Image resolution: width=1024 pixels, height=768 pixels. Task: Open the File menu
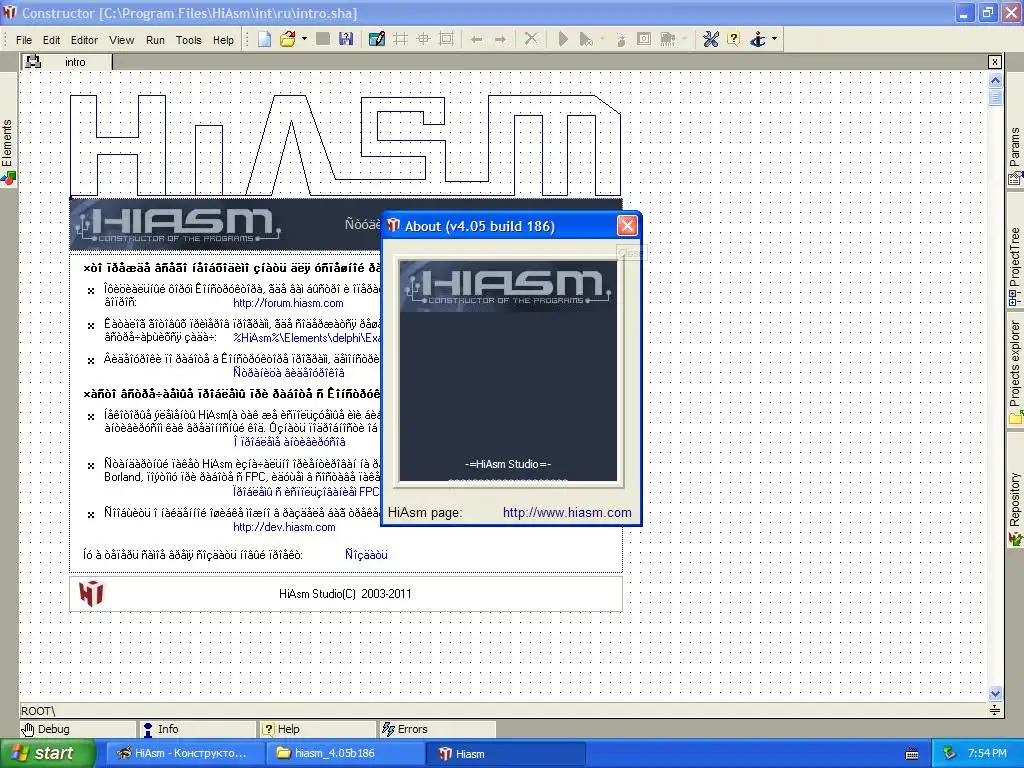click(x=24, y=40)
